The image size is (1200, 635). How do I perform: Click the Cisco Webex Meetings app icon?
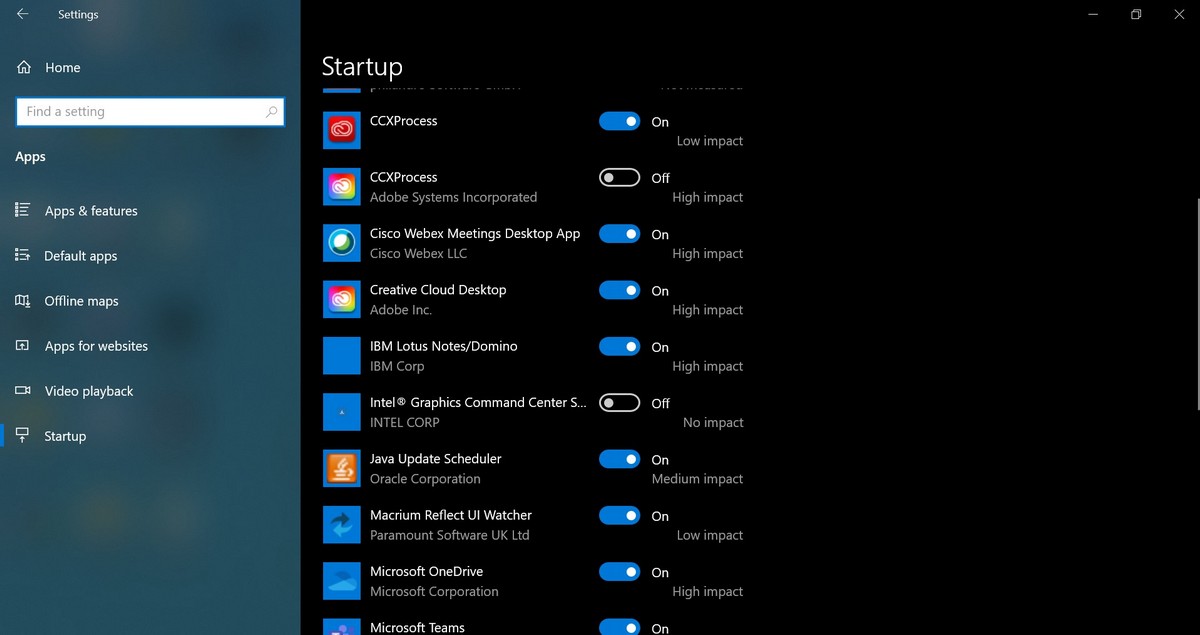click(x=342, y=243)
